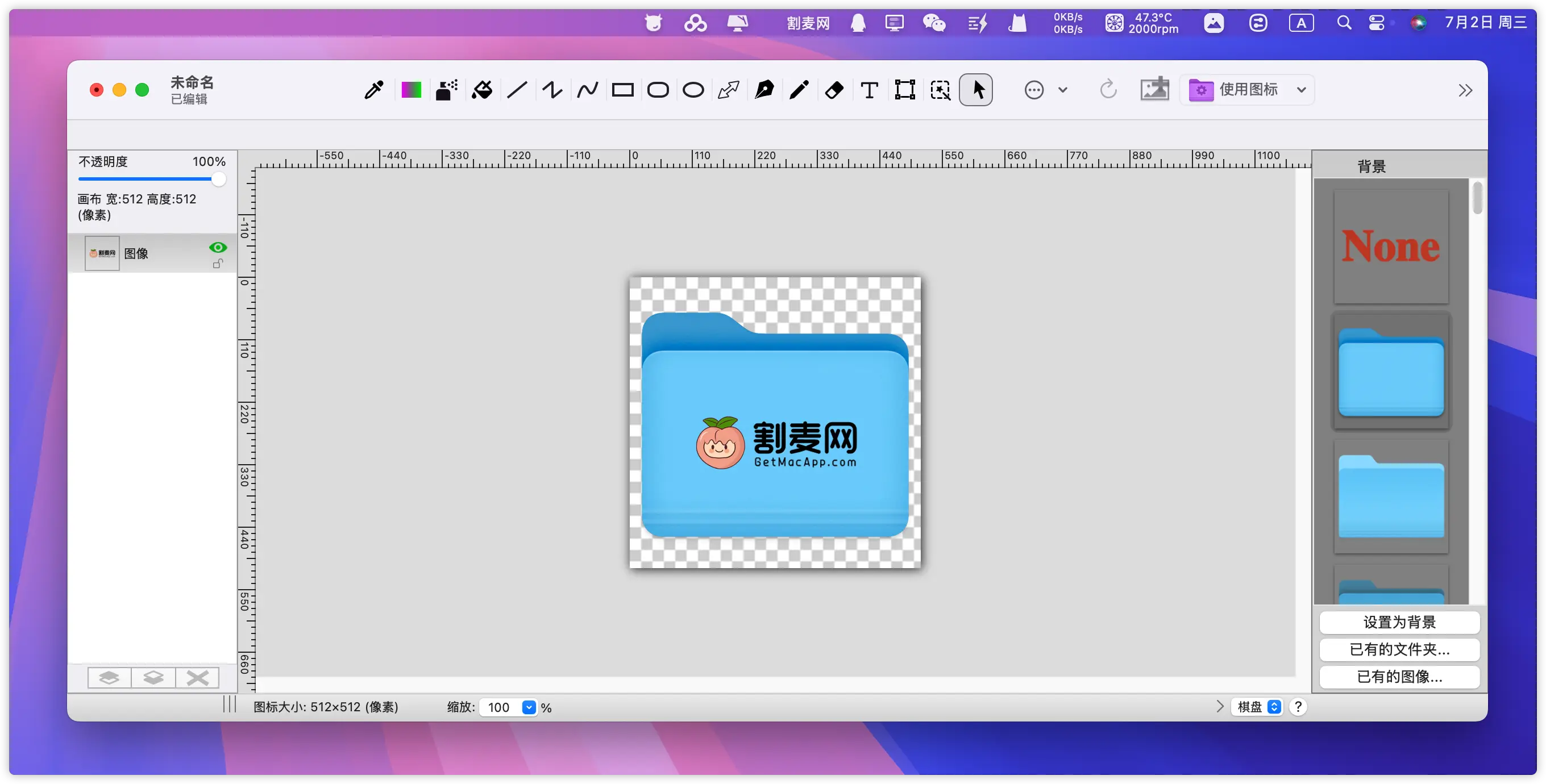Click the add image toolbar icon
1546x784 pixels.
click(1154, 89)
